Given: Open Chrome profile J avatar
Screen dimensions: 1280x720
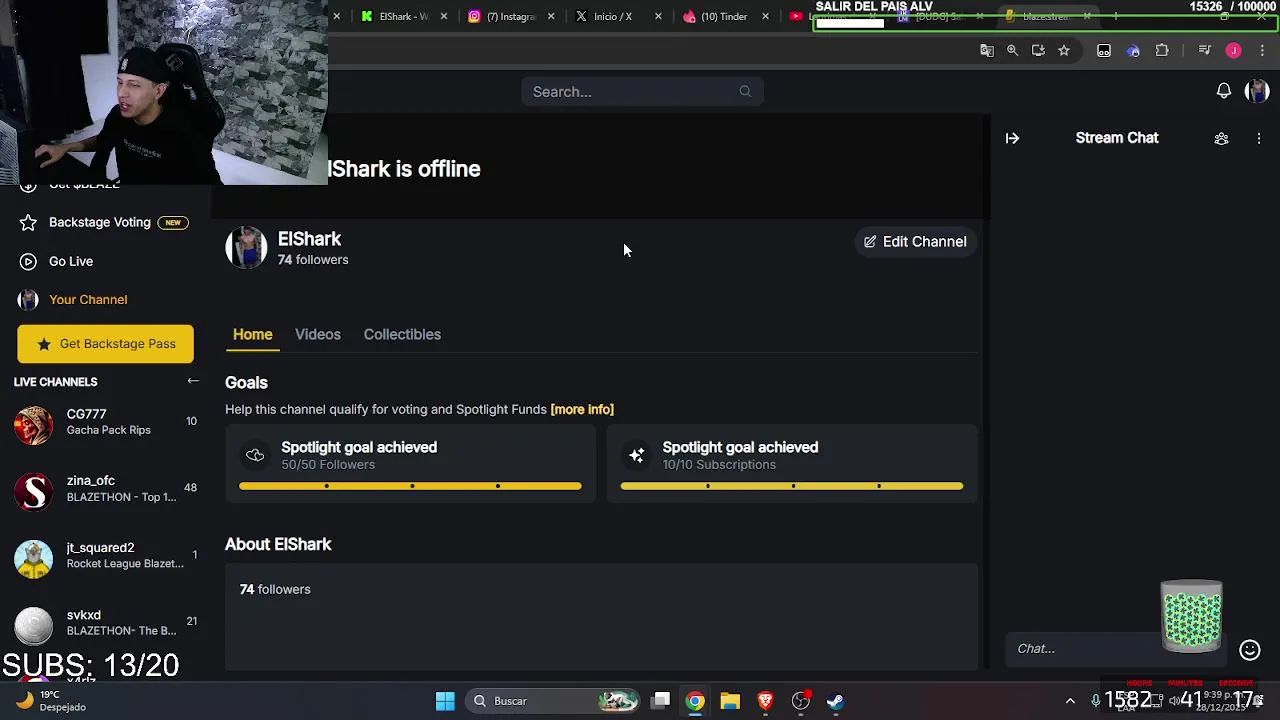Looking at the screenshot, I should (1233, 50).
